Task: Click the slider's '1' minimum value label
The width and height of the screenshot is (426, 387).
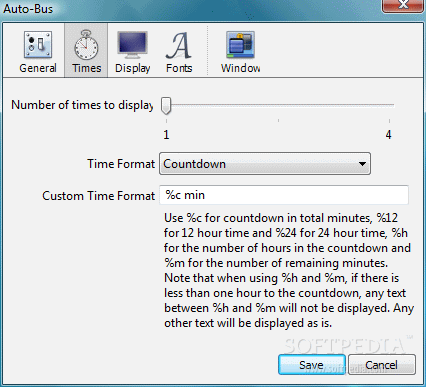Action: (x=166, y=135)
